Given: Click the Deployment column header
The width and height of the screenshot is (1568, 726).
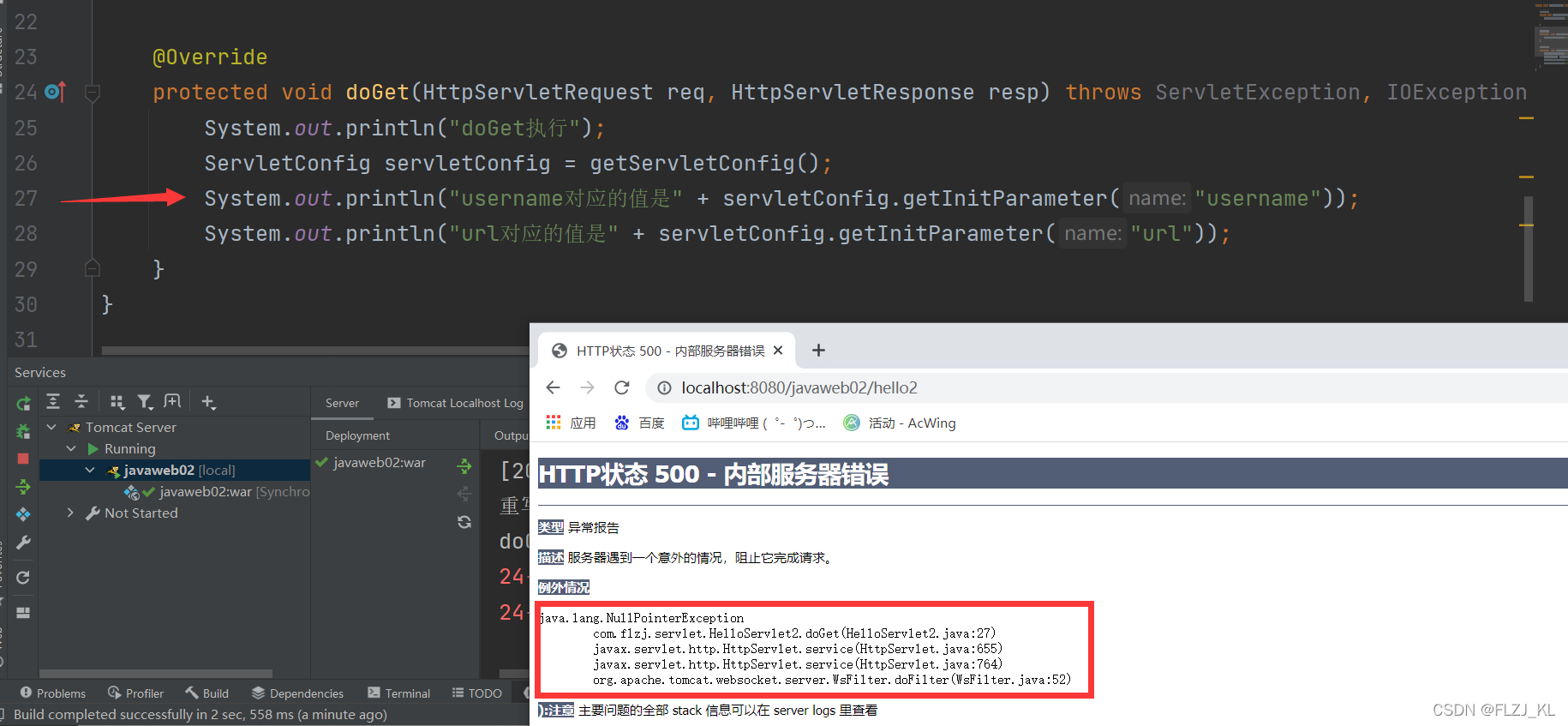Looking at the screenshot, I should 357,435.
